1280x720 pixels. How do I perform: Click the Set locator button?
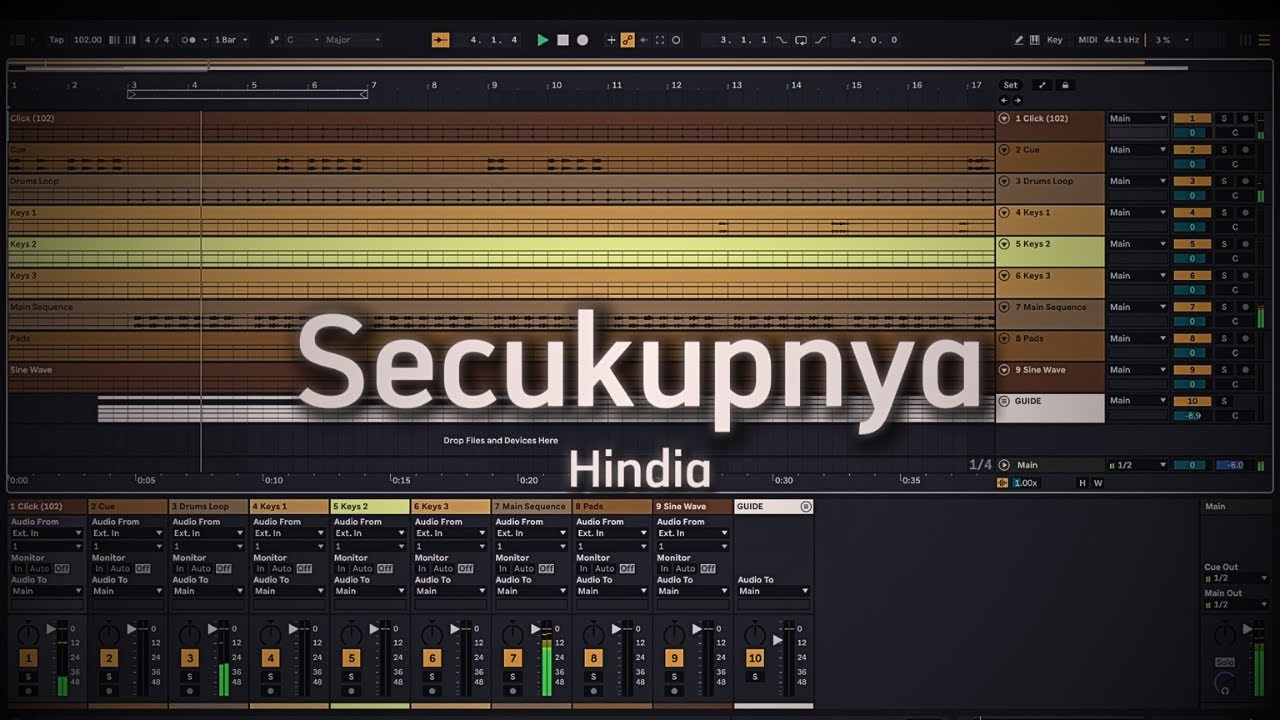1011,85
